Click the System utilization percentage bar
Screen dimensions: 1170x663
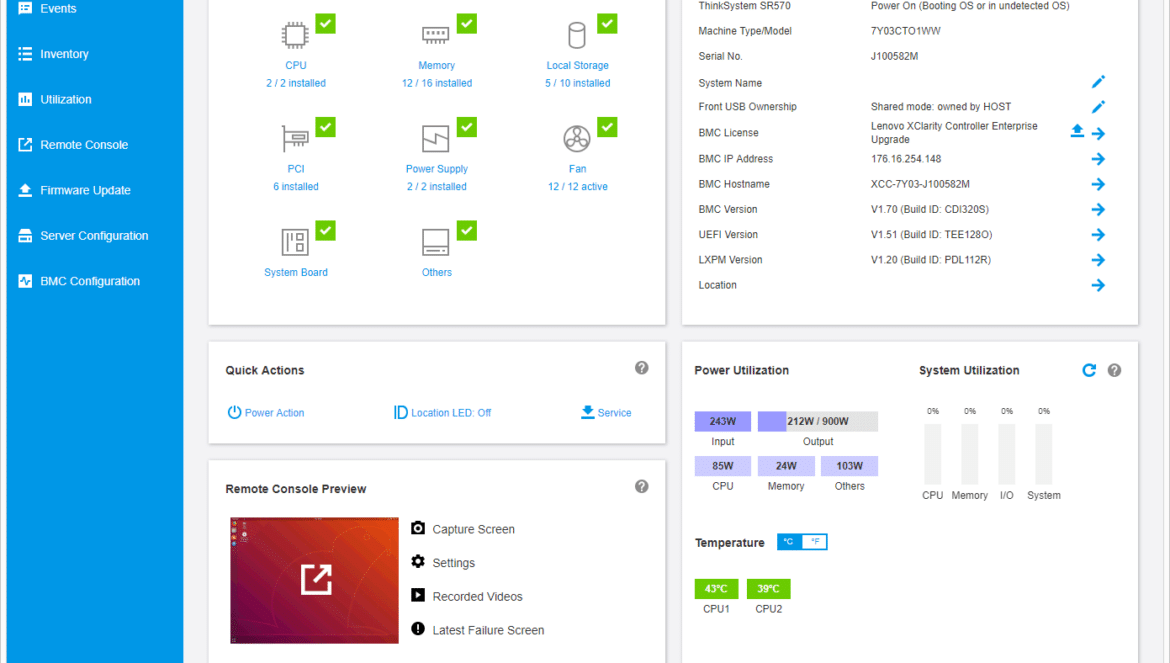click(x=1044, y=454)
